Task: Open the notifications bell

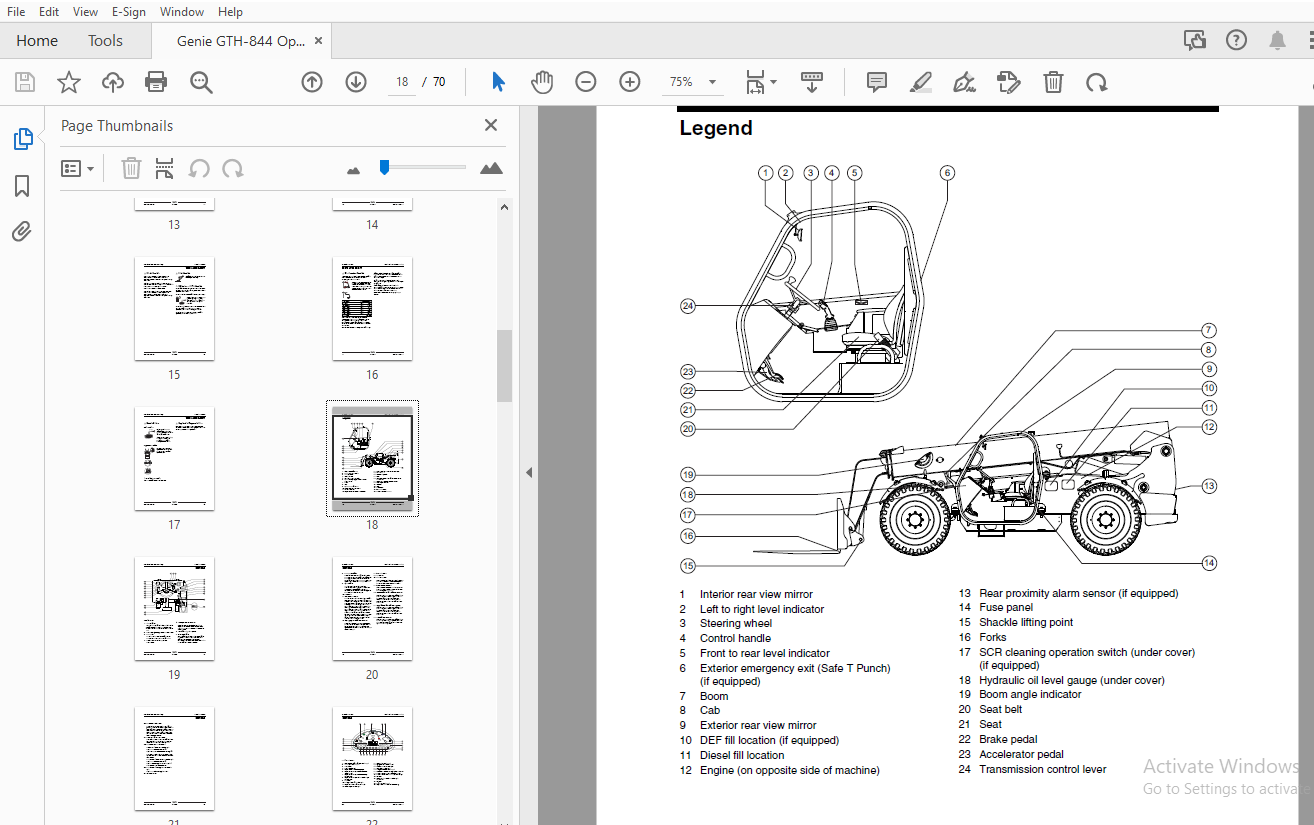Action: click(1277, 41)
